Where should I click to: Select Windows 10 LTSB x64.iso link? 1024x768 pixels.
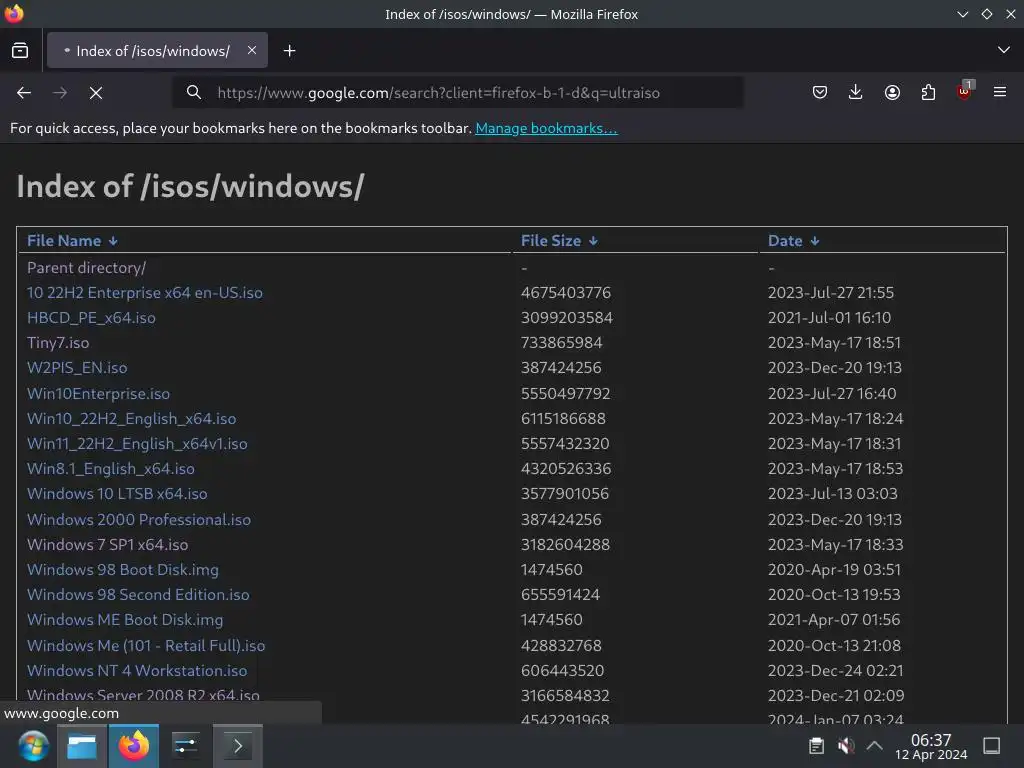(117, 494)
